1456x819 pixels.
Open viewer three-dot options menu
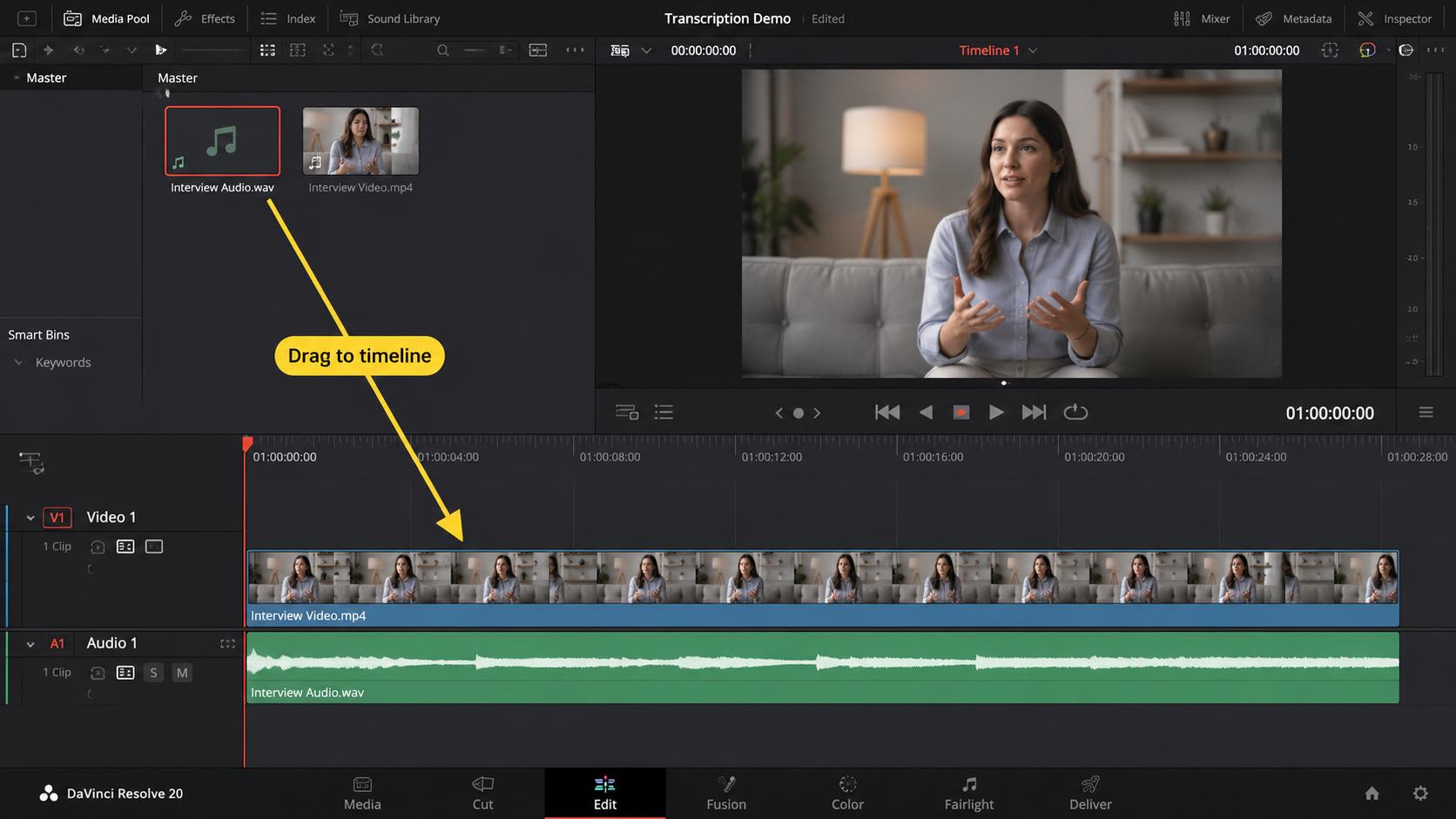1435,50
